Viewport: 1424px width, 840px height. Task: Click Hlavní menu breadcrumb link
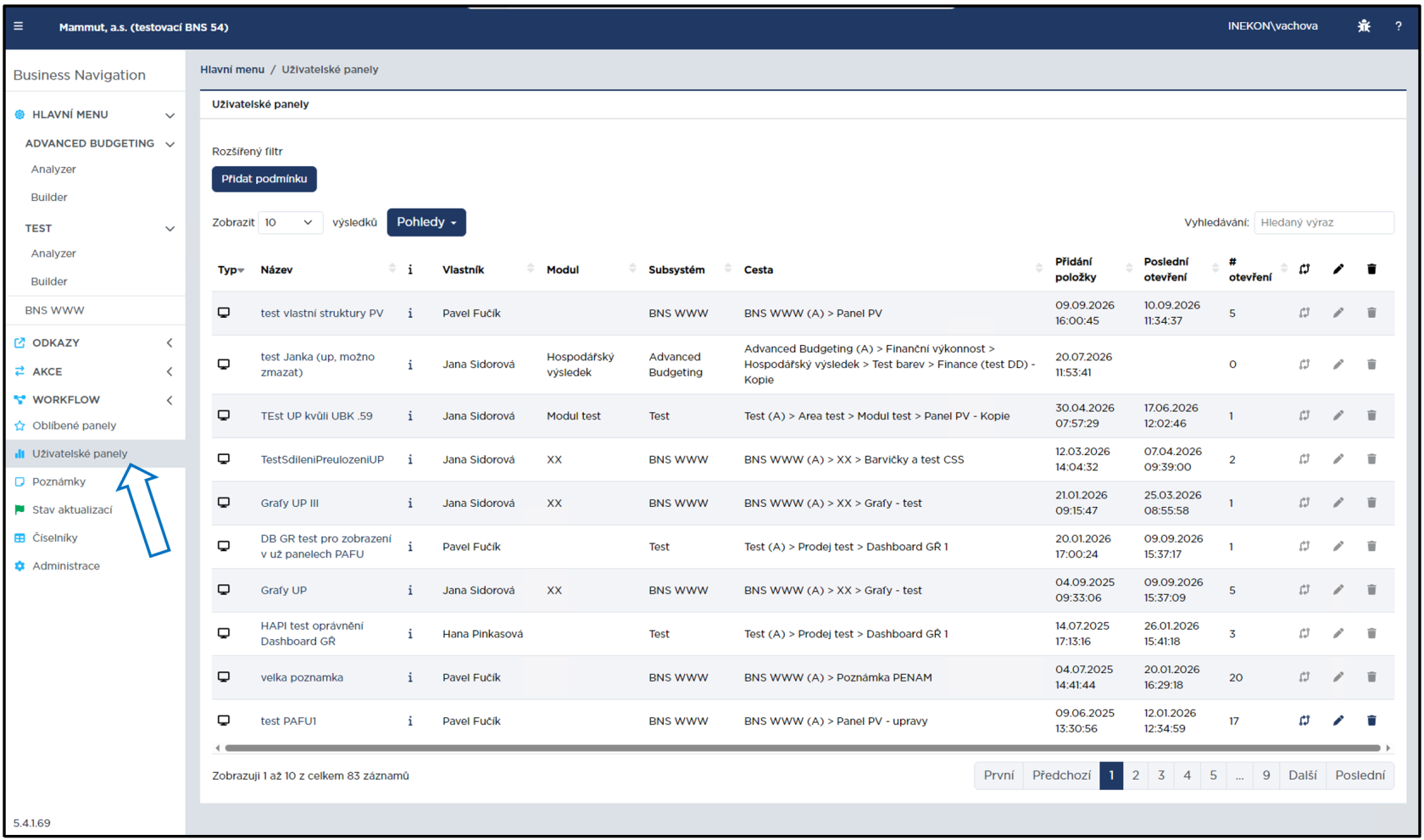(232, 70)
